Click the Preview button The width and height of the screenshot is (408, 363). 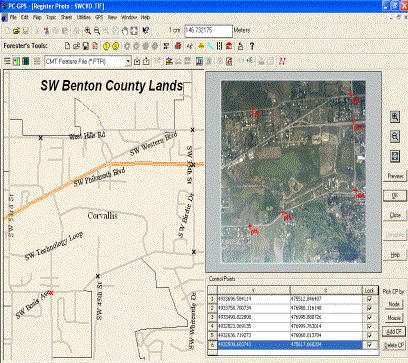pyautogui.click(x=395, y=176)
